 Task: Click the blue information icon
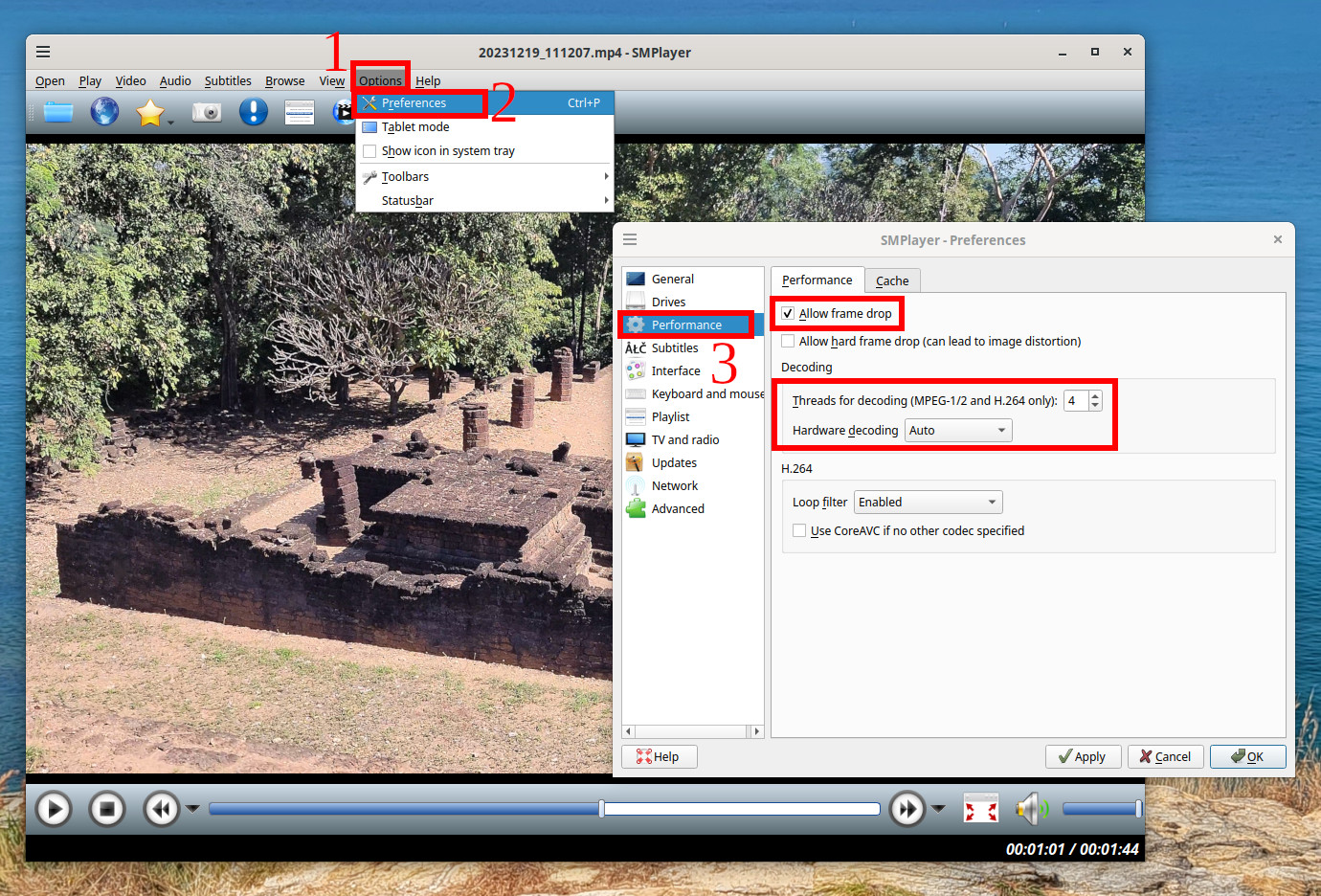pyautogui.click(x=253, y=112)
